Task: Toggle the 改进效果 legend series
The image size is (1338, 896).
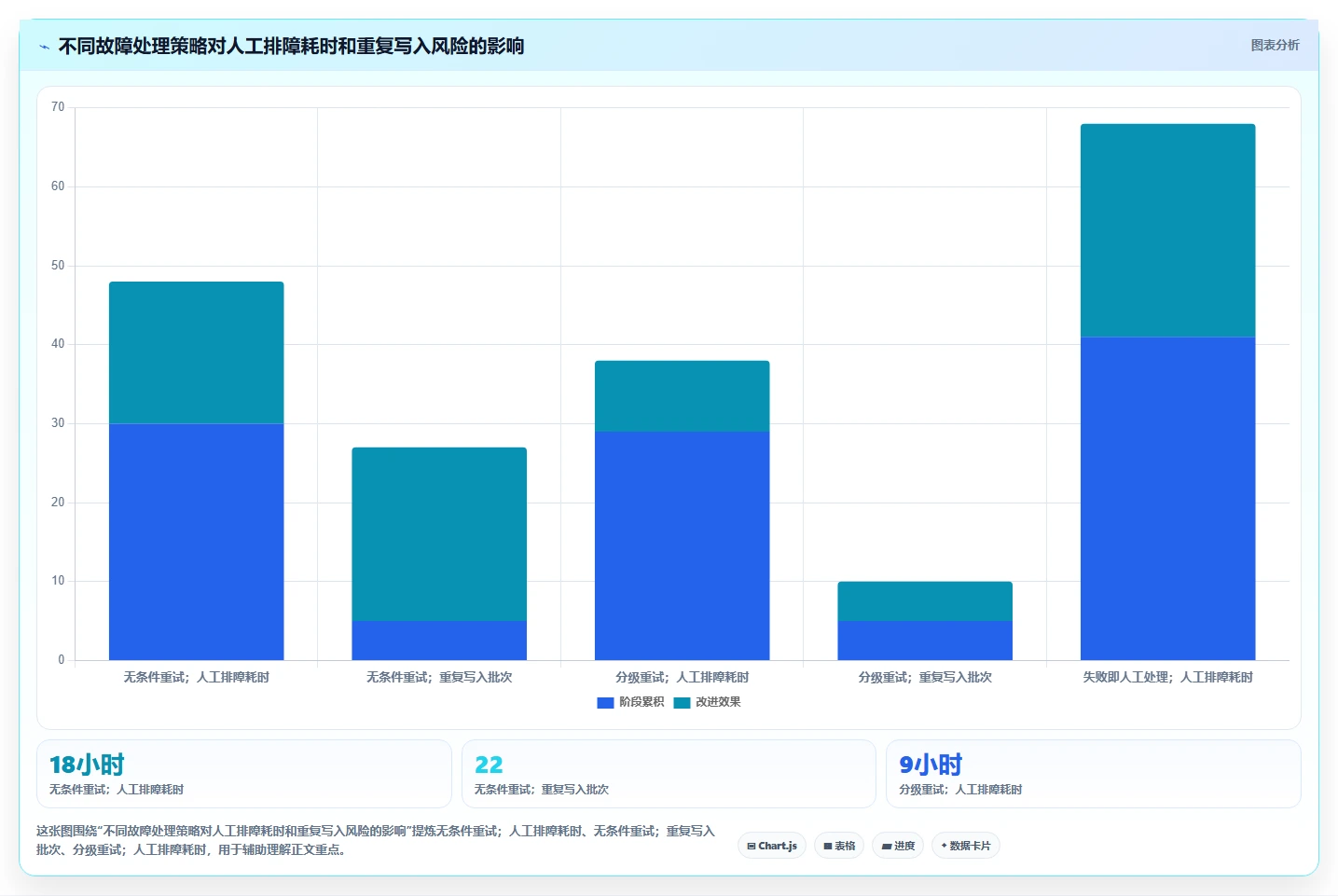Action: click(x=708, y=702)
